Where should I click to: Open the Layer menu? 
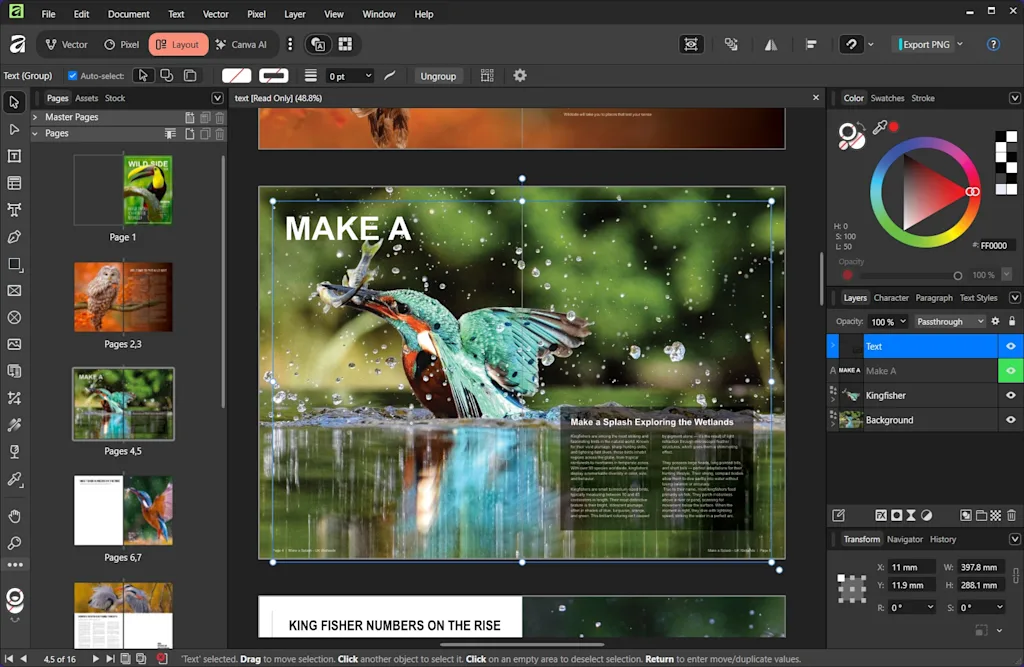coord(294,14)
